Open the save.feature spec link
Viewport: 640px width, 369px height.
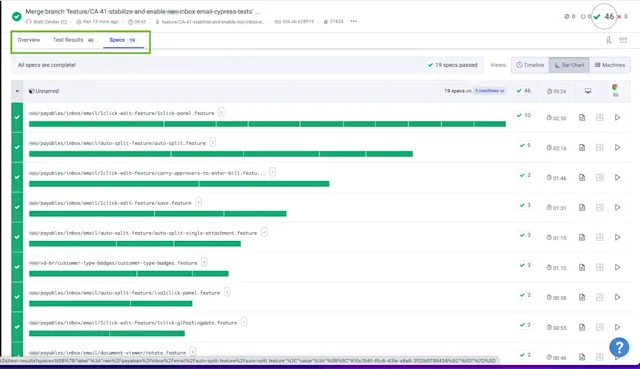coord(110,203)
